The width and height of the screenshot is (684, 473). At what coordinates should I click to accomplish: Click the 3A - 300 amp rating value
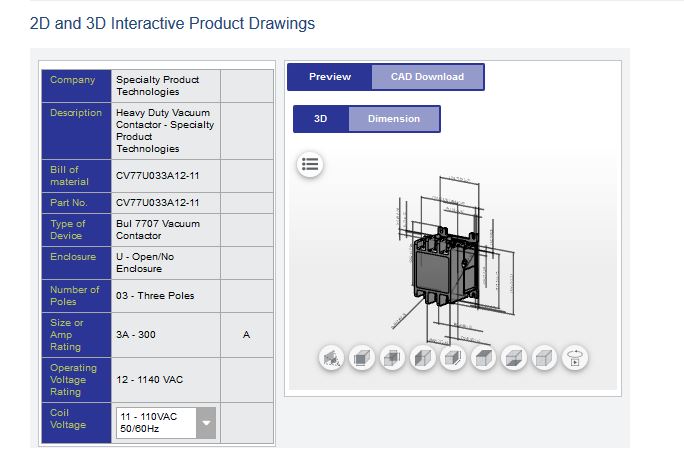pos(166,335)
